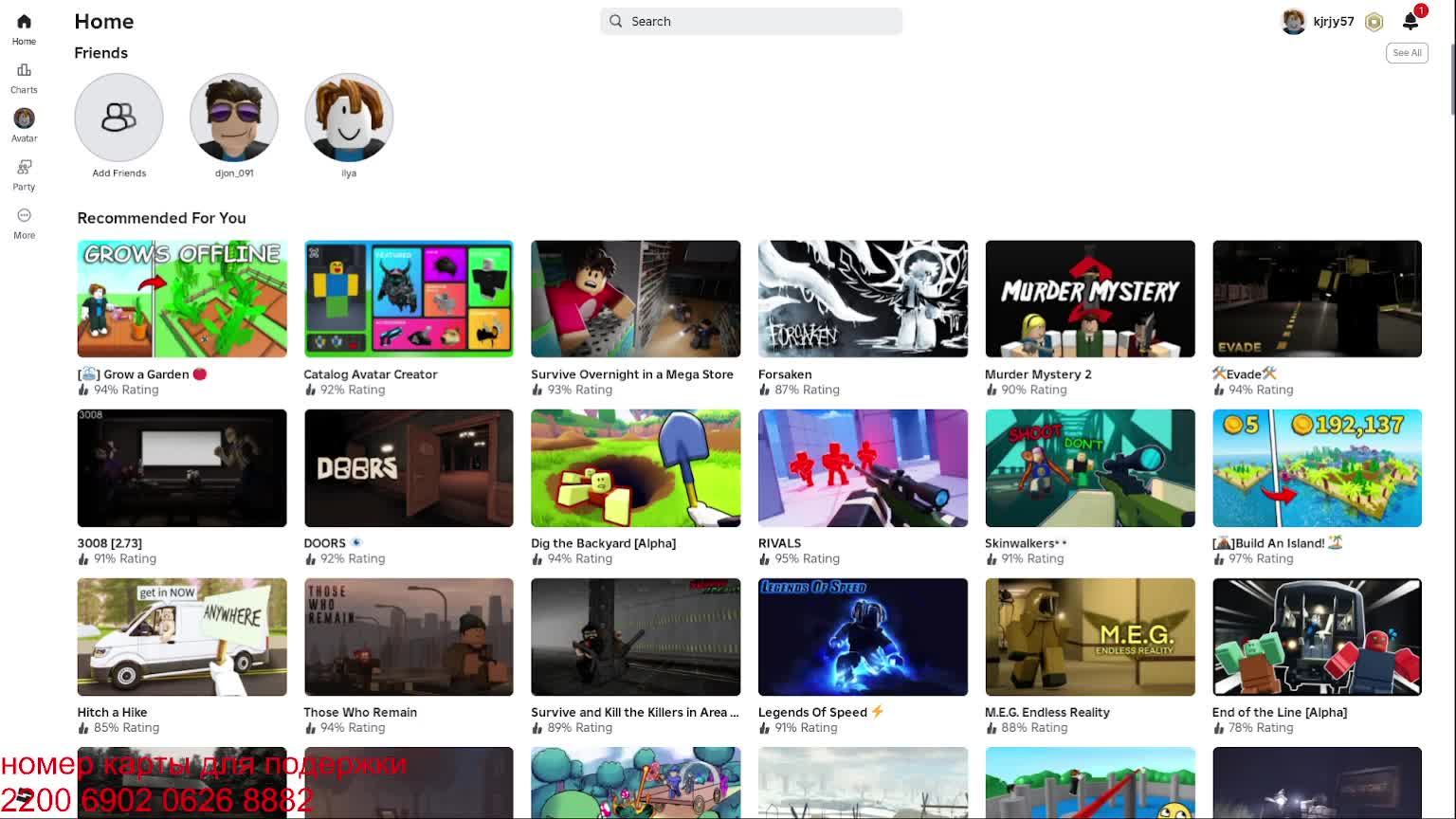Focus the Search input field
The image size is (1456, 819).
751,21
